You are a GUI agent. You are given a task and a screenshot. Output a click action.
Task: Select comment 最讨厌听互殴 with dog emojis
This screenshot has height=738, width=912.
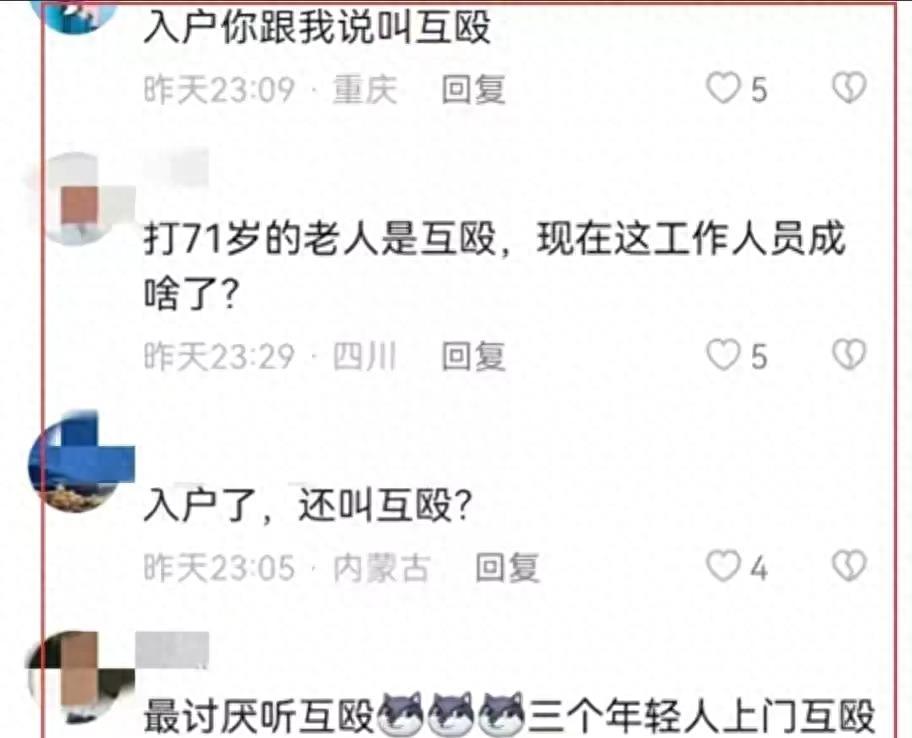click(x=509, y=714)
